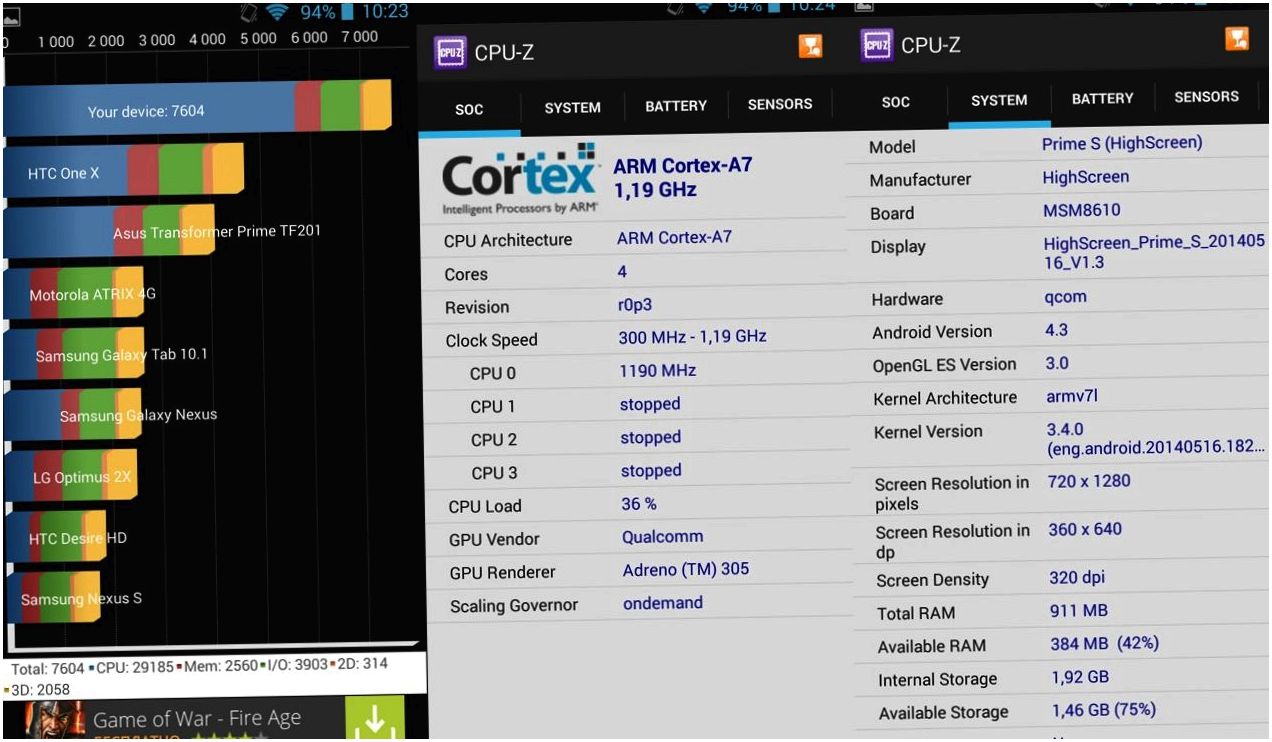The height and width of the screenshot is (742, 1272).
Task: Tap the green download arrow in the ad
Action: pyautogui.click(x=375, y=720)
